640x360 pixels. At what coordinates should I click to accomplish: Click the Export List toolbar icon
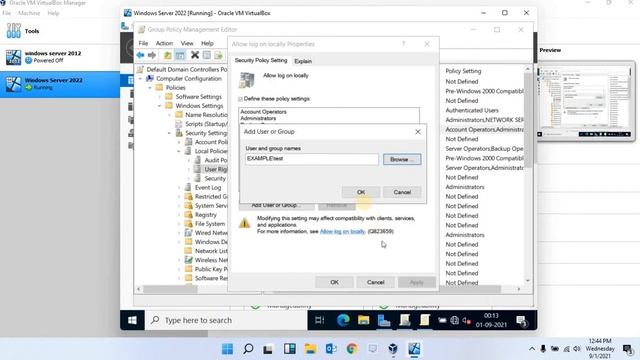pyautogui.click(x=219, y=55)
